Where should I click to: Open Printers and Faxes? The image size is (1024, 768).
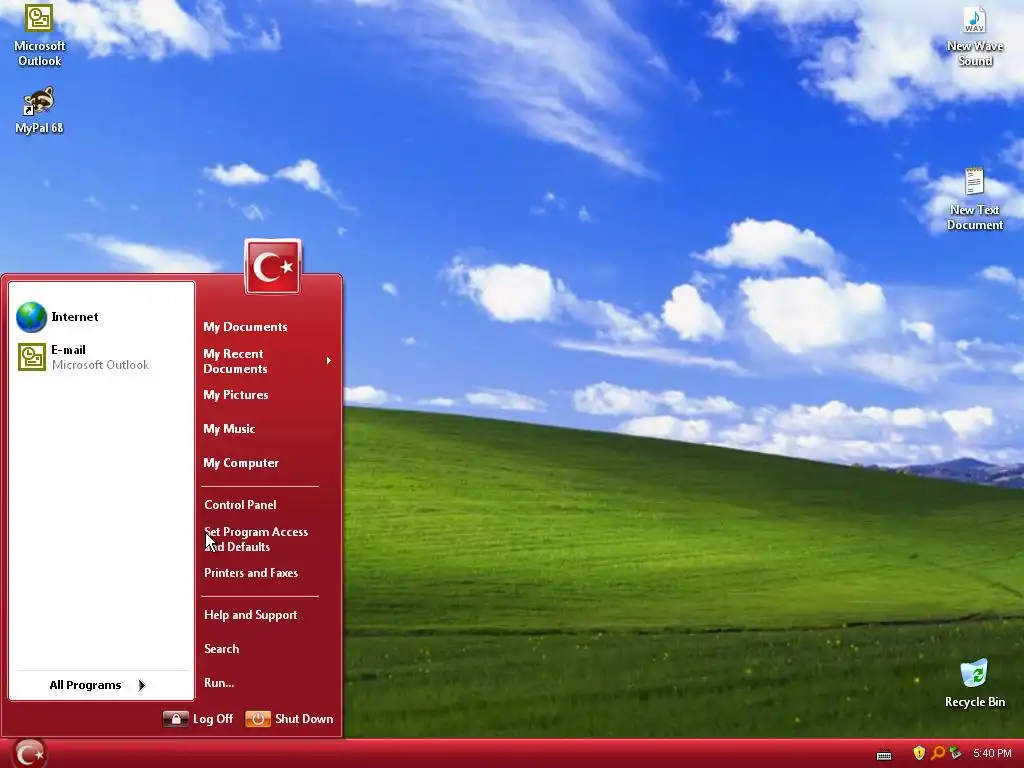point(251,573)
